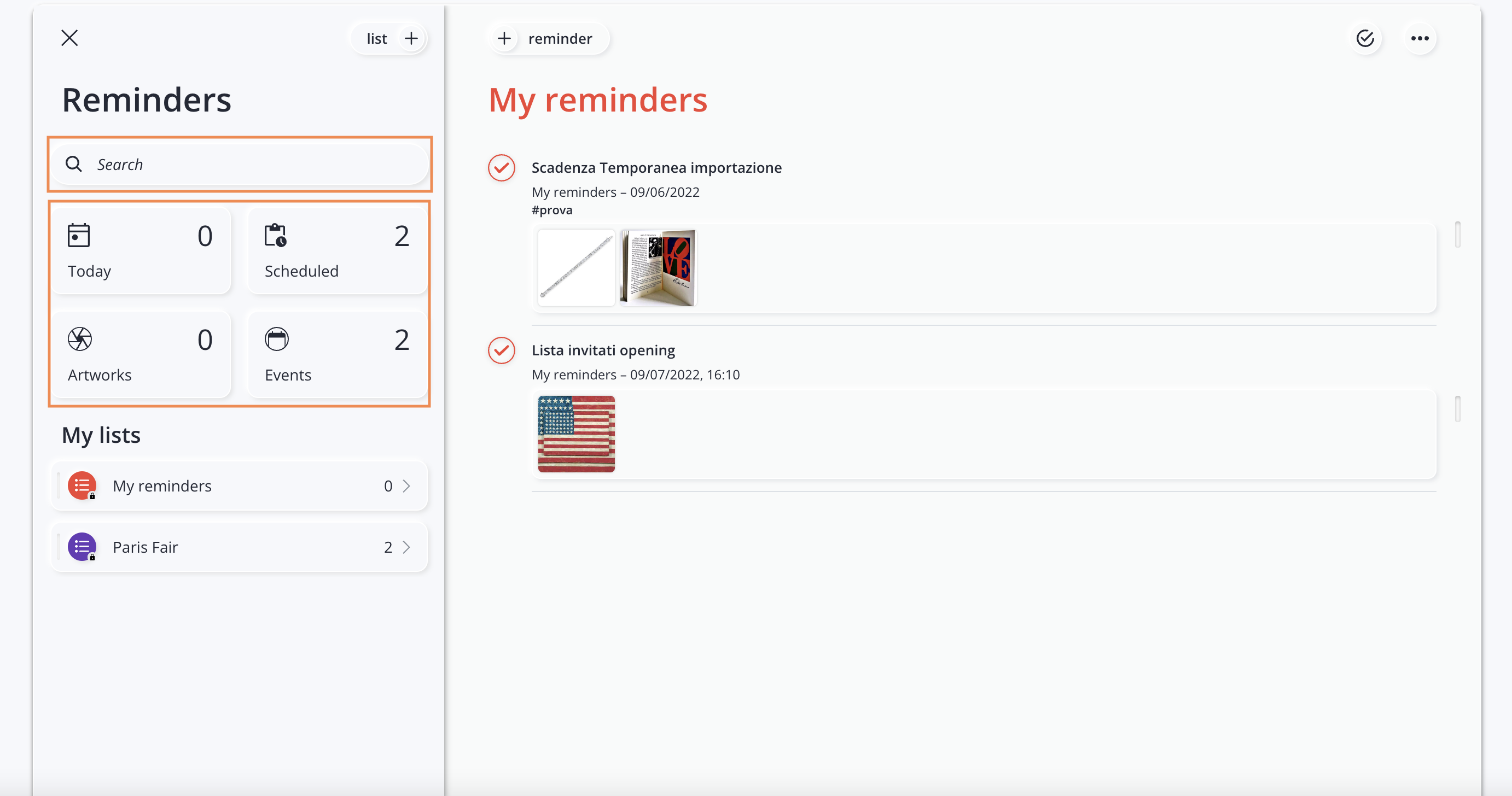Click the date 09/06/2022 line
This screenshot has width=1512, height=796.
pyautogui.click(x=615, y=192)
